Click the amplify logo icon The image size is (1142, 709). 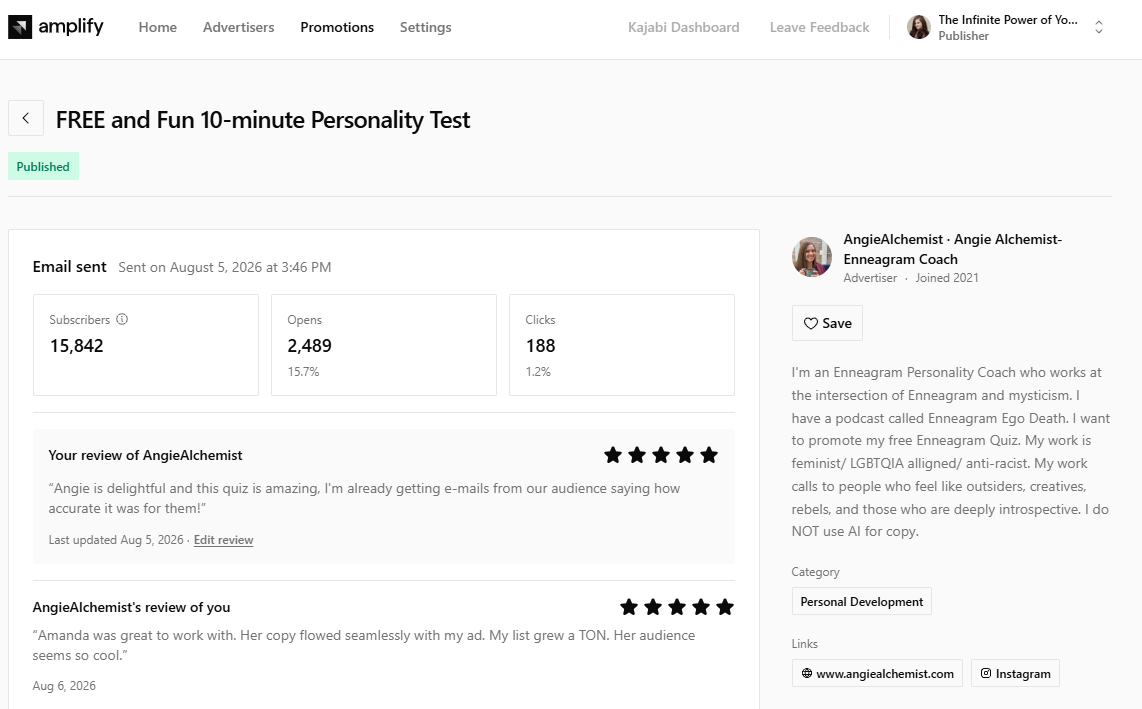(x=20, y=27)
